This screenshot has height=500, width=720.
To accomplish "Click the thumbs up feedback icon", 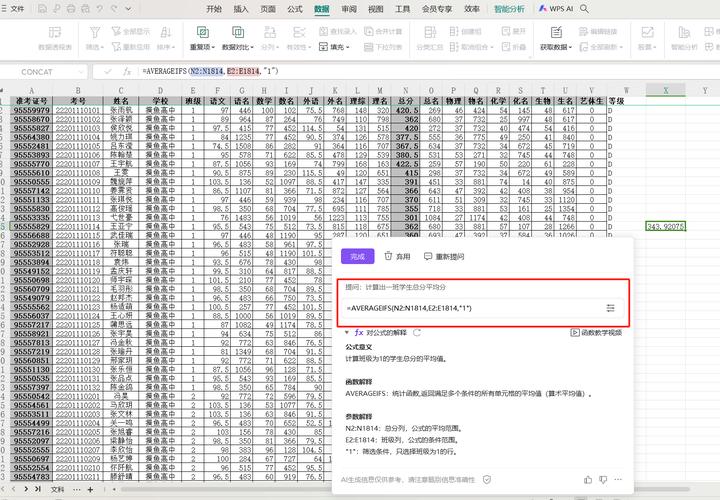I will click(588, 480).
